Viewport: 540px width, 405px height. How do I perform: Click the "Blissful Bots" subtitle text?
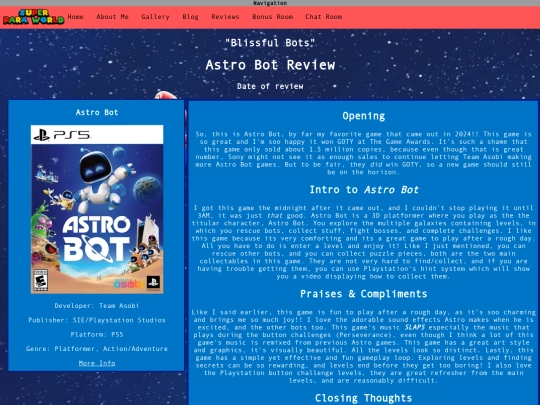pos(270,43)
